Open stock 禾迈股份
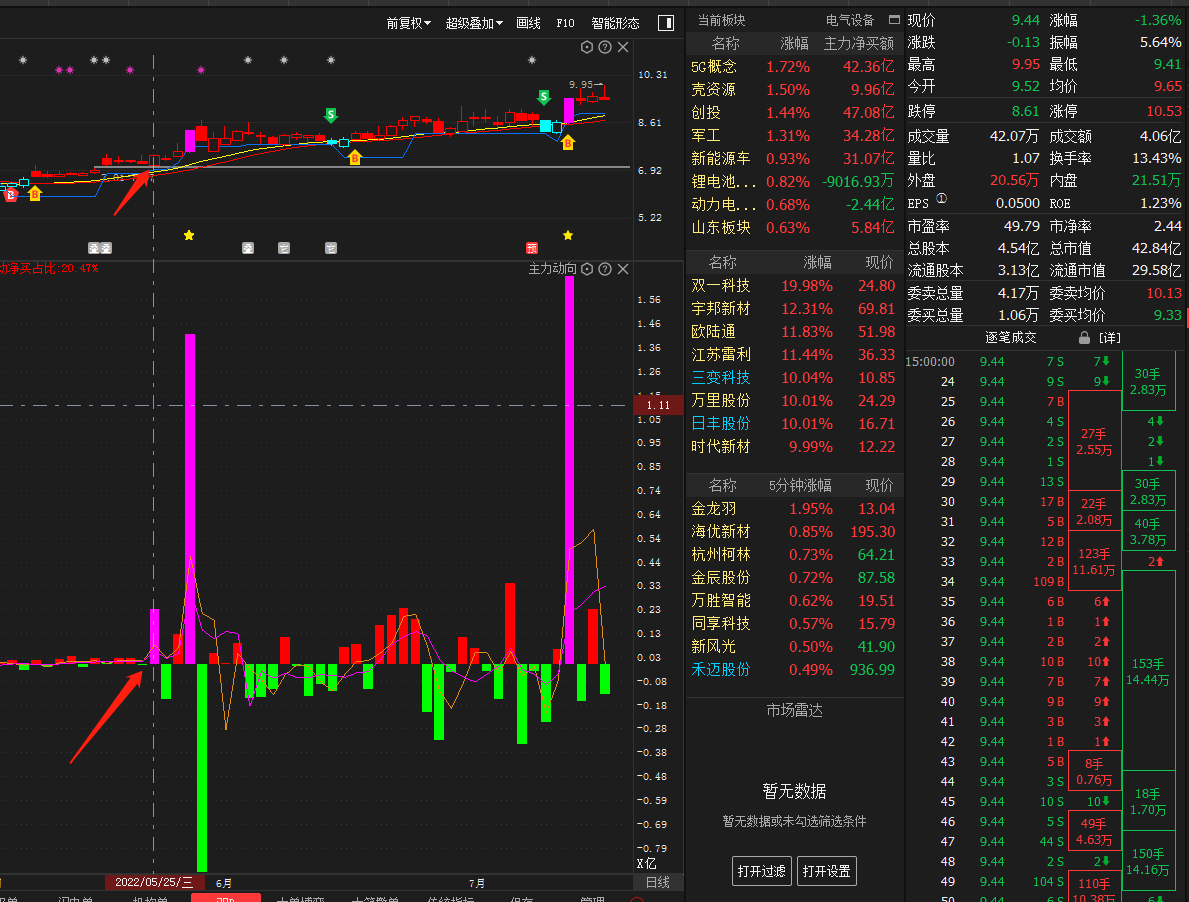Viewport: 1189px width, 902px height. [793, 669]
